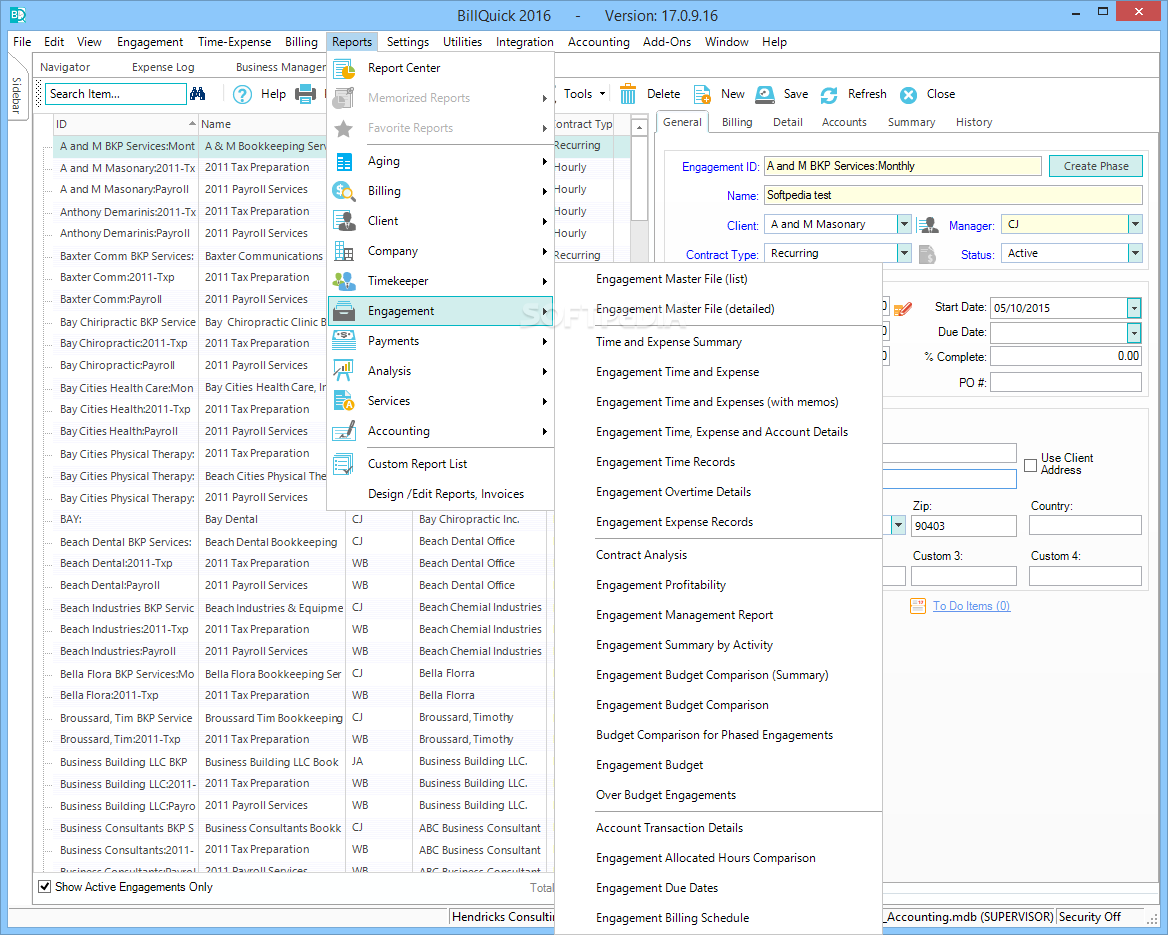Click the PO # input field
The height and width of the screenshot is (935, 1168).
pos(1065,382)
